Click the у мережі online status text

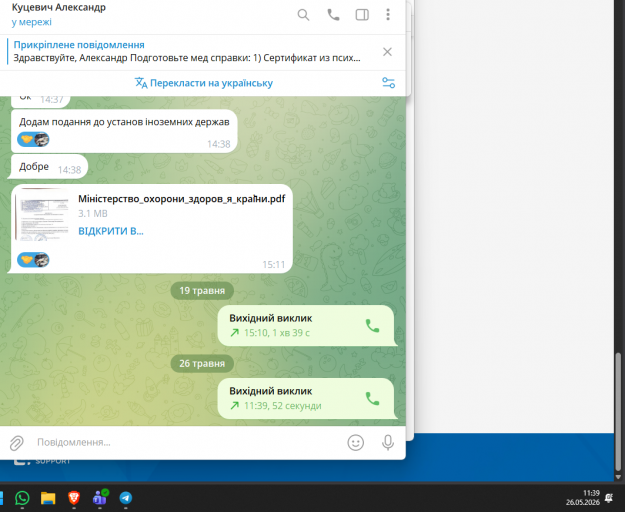point(31,22)
